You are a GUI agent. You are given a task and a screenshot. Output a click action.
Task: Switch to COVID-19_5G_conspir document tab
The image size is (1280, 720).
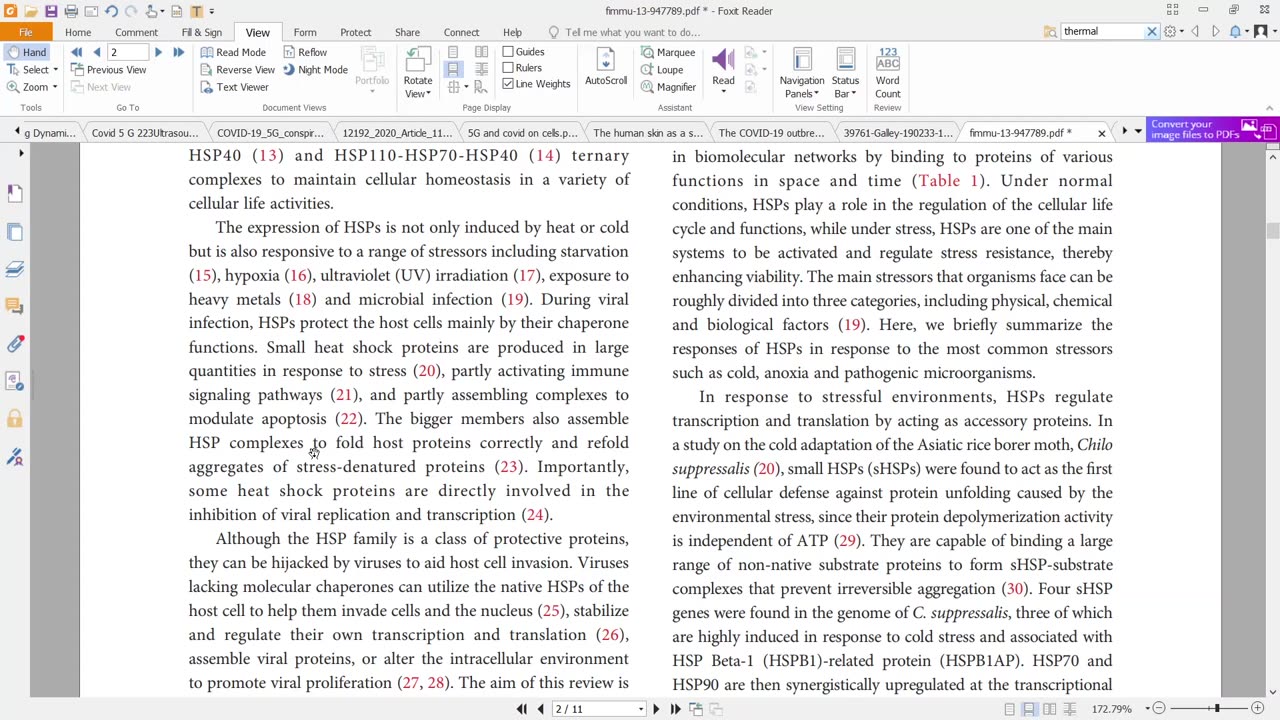(x=269, y=132)
